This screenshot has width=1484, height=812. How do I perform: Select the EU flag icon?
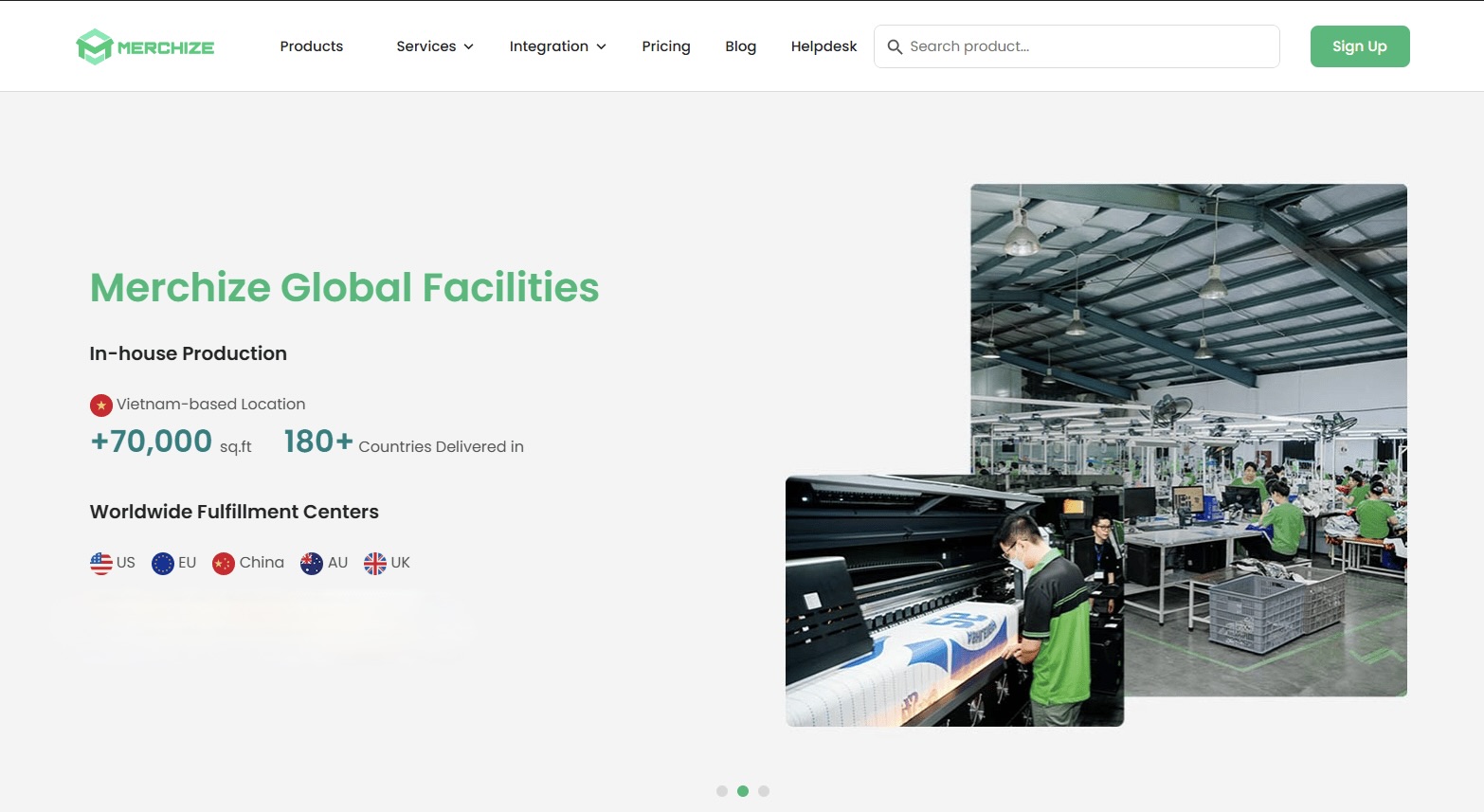(163, 564)
